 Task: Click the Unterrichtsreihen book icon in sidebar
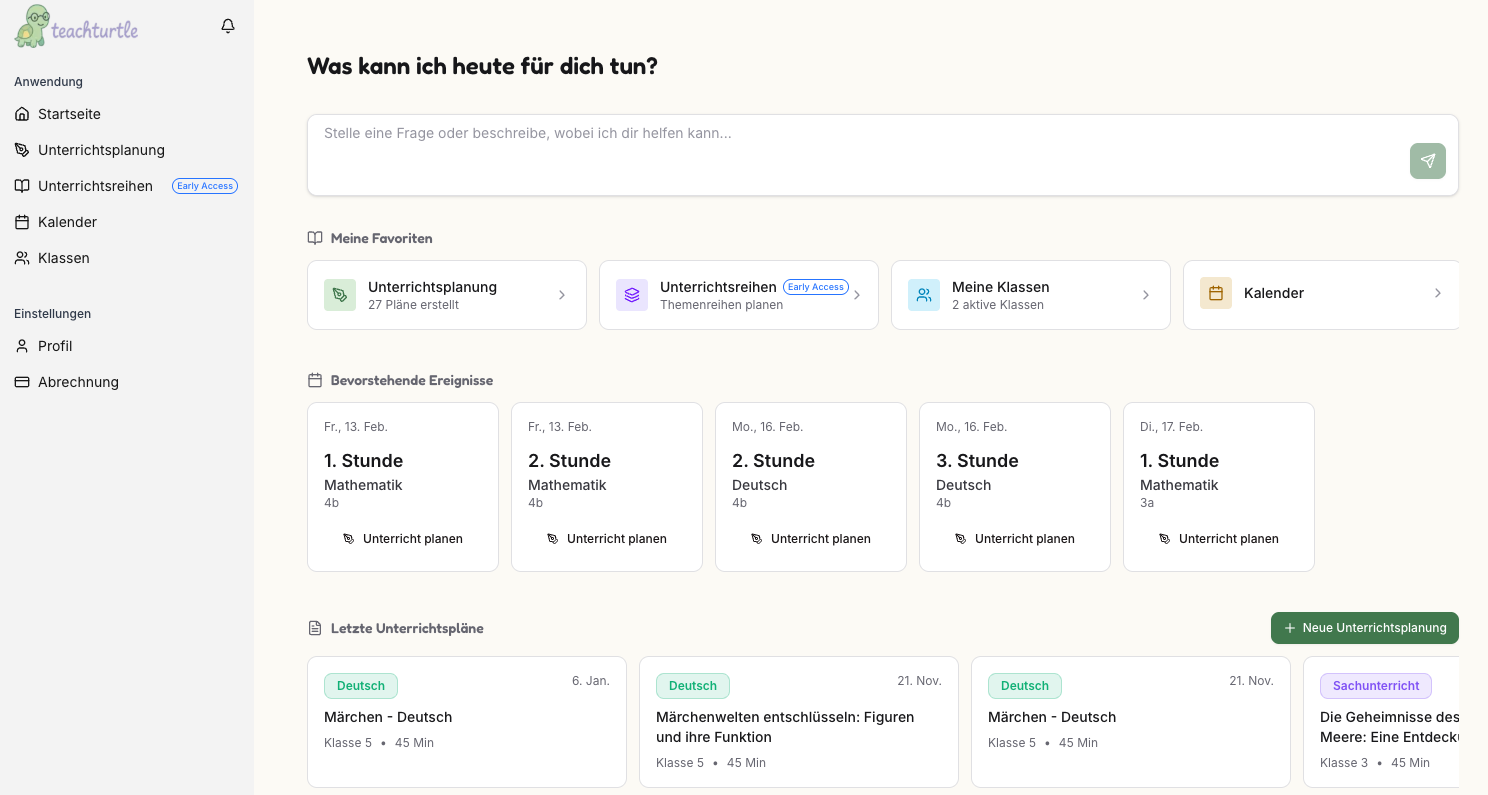point(22,186)
